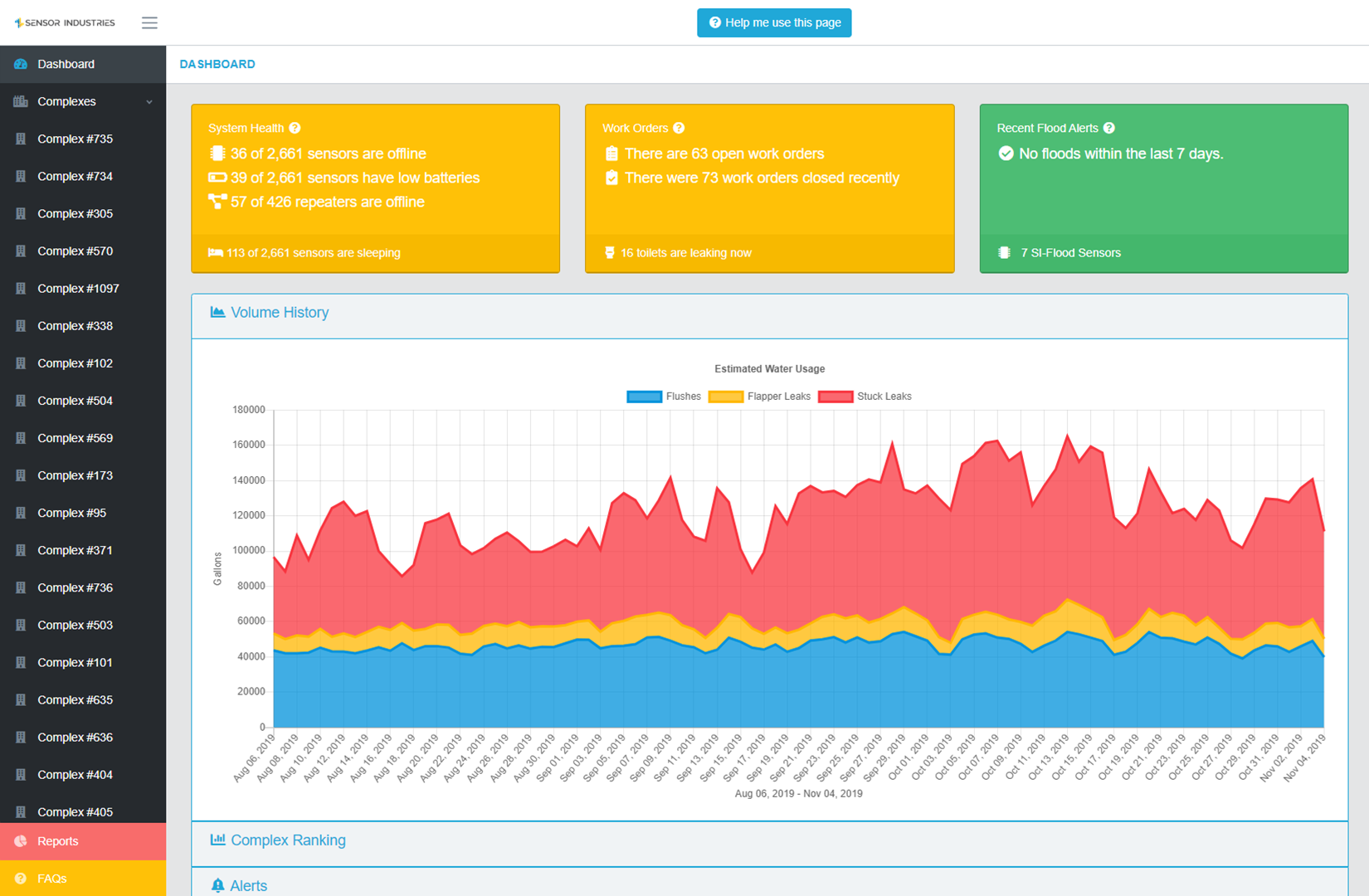Viewport: 1369px width, 896px height.
Task: Navigate to Complex #635
Action: pos(83,699)
